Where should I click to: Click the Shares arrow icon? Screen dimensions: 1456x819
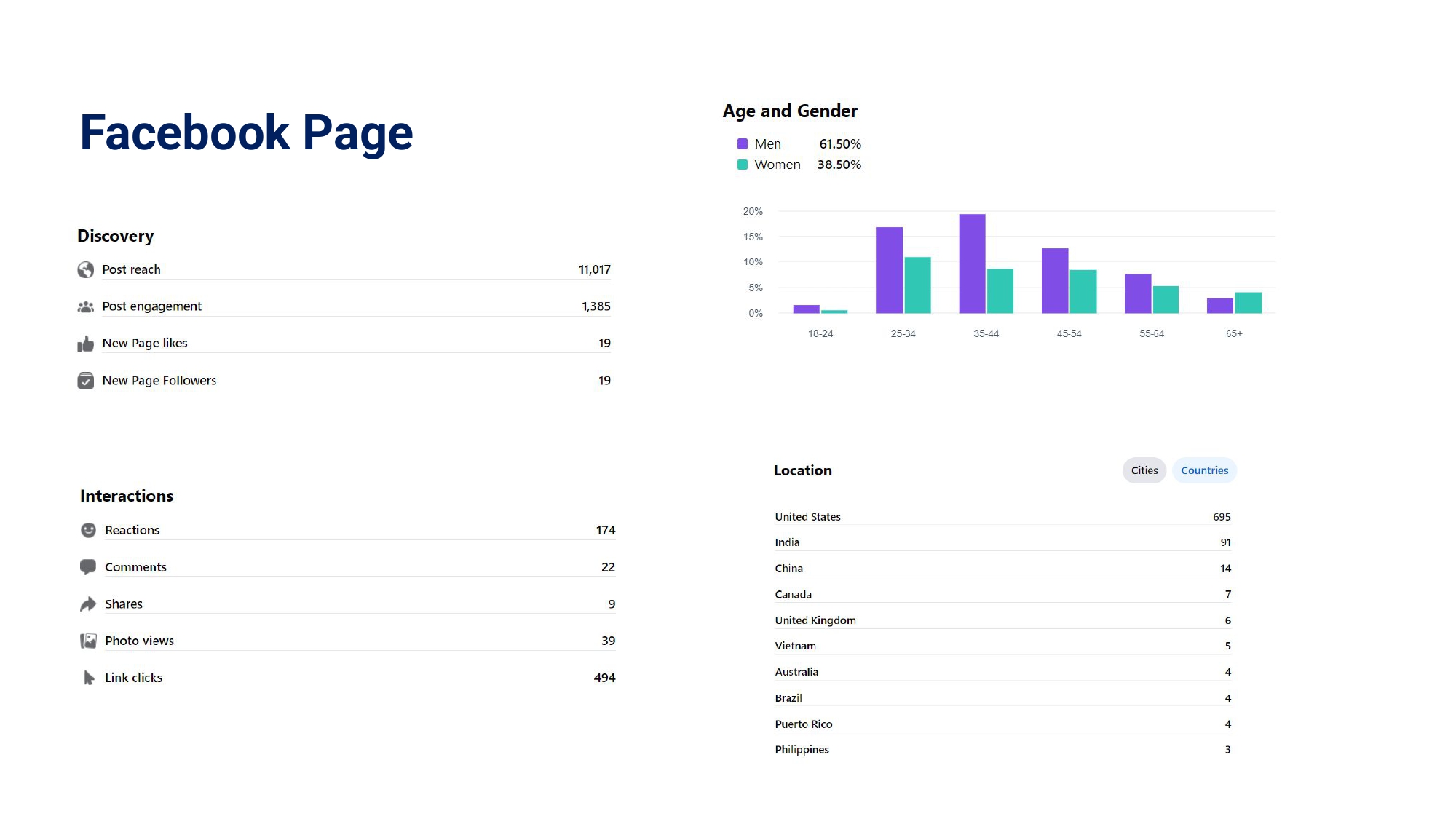[88, 604]
